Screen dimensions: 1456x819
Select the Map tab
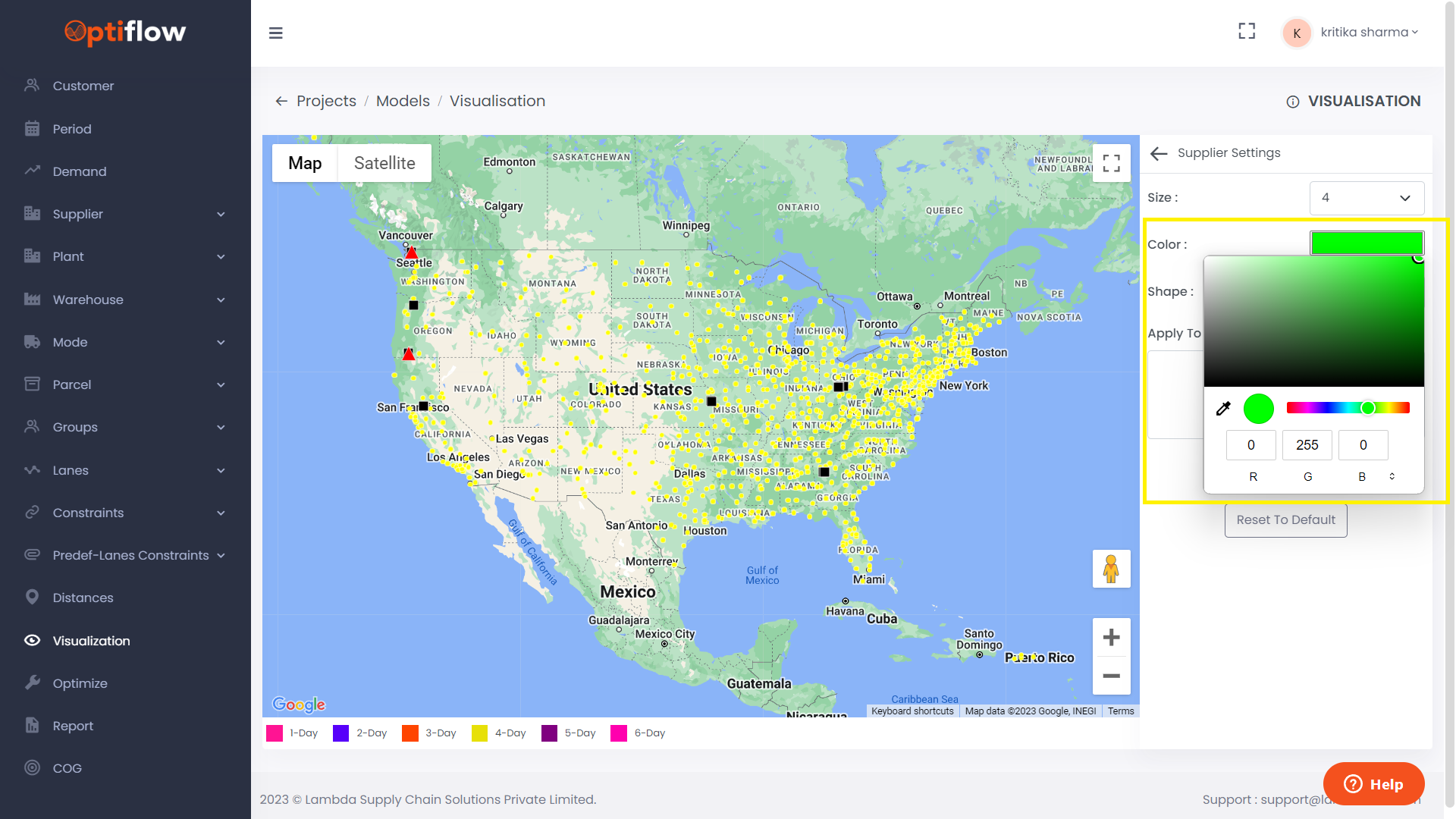[304, 162]
